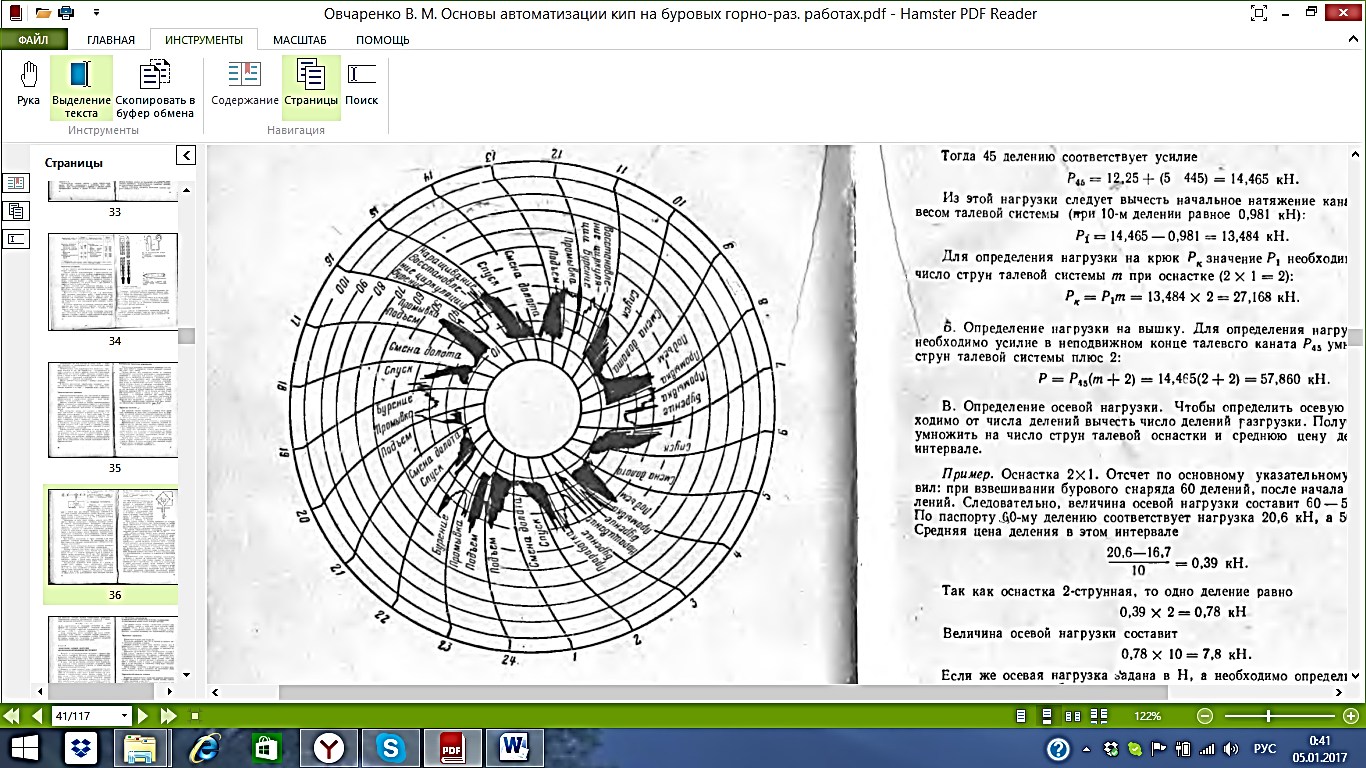
Task: Switch to two-page view mode
Action: pos(1074,716)
